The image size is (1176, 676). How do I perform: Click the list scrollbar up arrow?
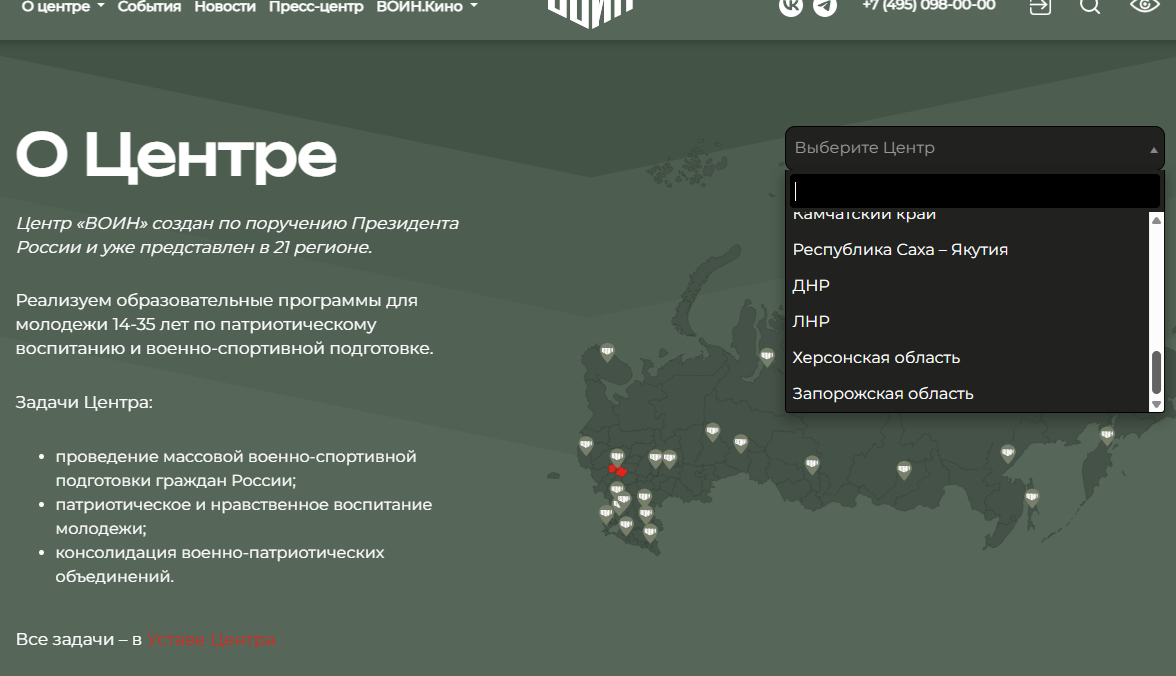point(1156,220)
